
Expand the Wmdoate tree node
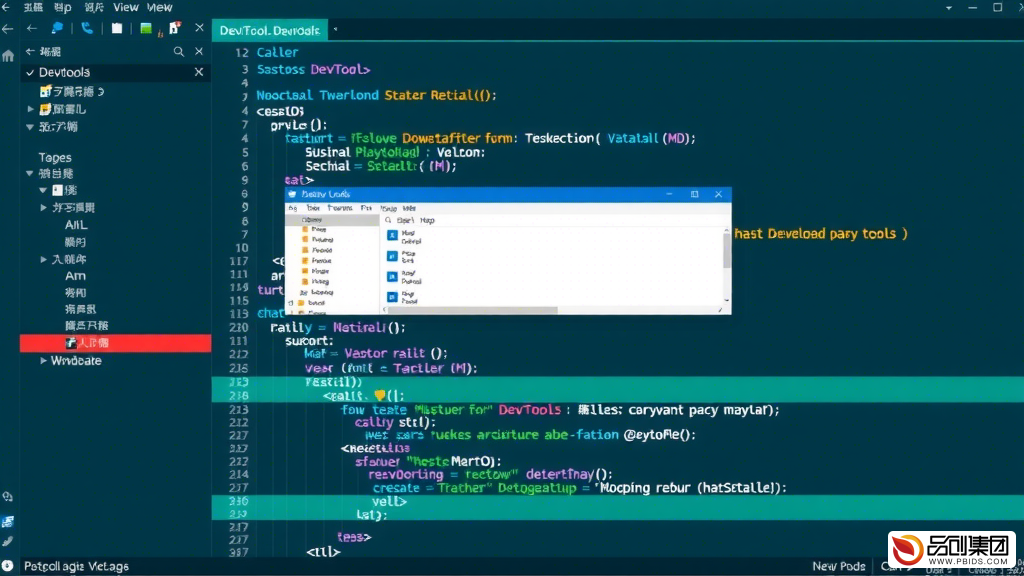click(43, 360)
